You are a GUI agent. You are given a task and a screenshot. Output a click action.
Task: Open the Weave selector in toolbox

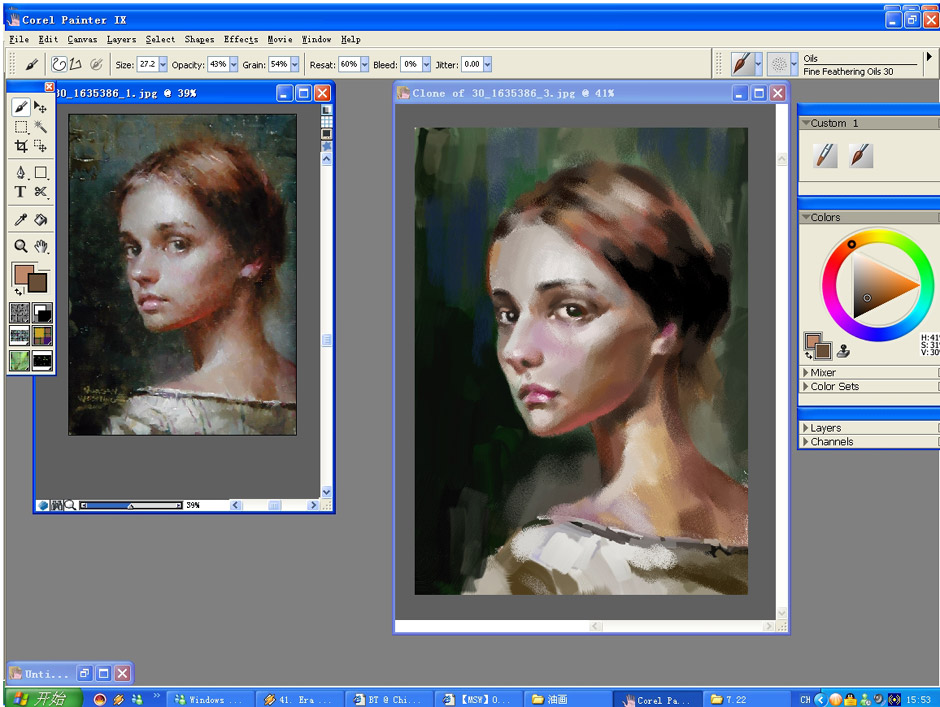pyautogui.click(x=42, y=336)
